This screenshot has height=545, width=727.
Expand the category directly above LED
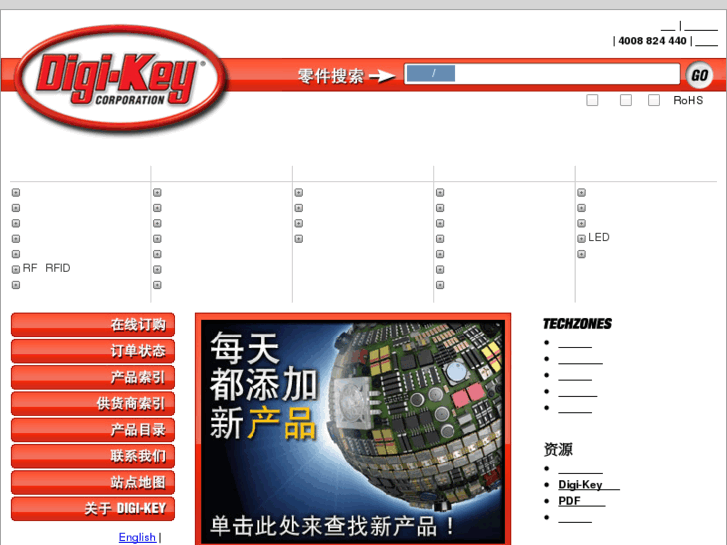581,223
